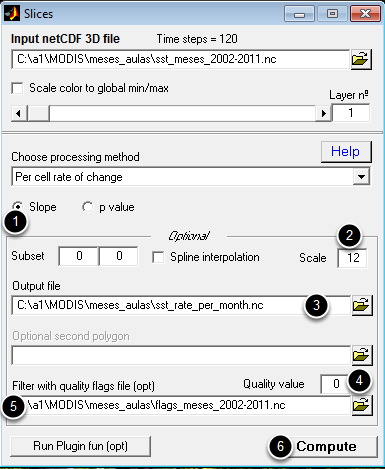This screenshot has width=385, height=469.
Task: Browse for input netCDF 3D file
Action: [x=361, y=59]
